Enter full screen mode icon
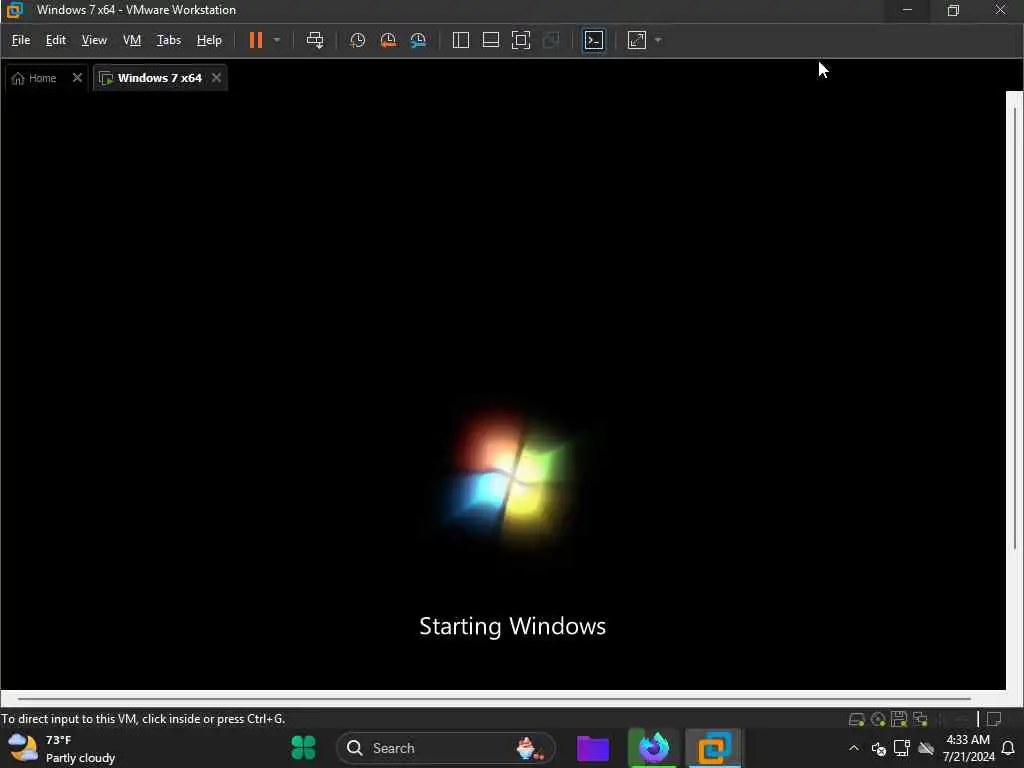Screen dimensions: 1024x768 pos(520,40)
